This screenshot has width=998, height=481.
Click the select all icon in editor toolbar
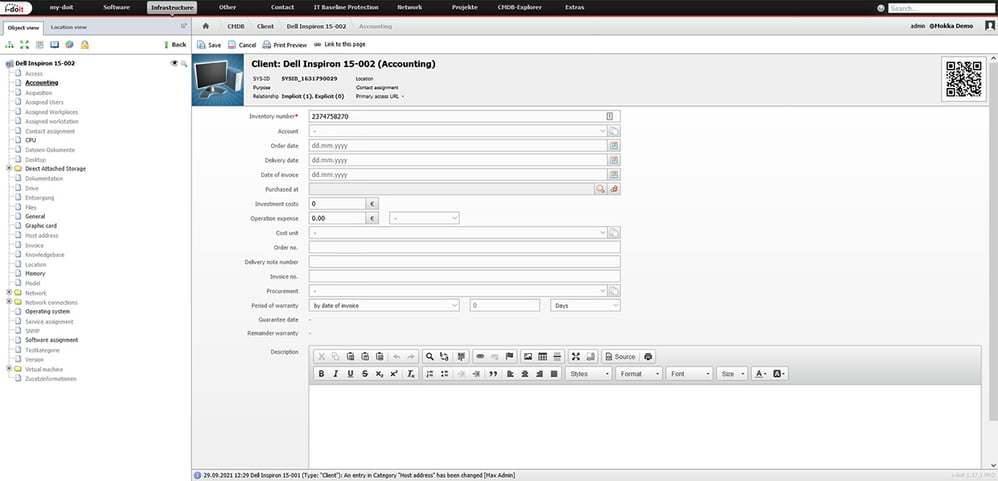coord(462,357)
